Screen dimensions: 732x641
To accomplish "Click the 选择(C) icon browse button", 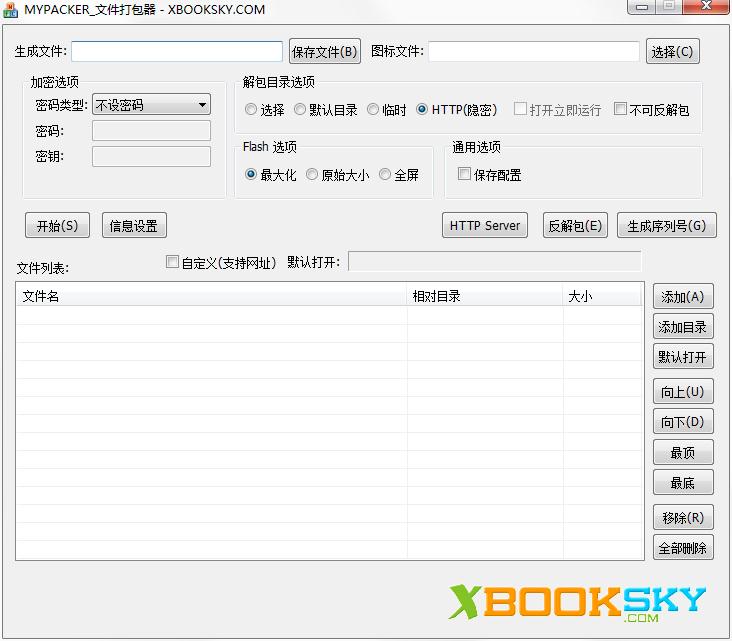I will pos(672,51).
